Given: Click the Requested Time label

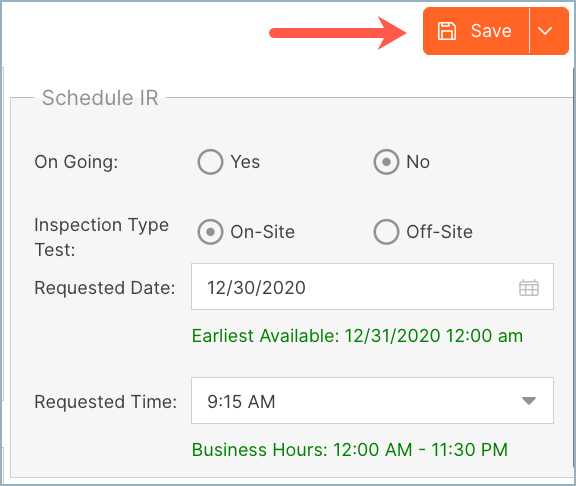Looking at the screenshot, I should point(106,402).
